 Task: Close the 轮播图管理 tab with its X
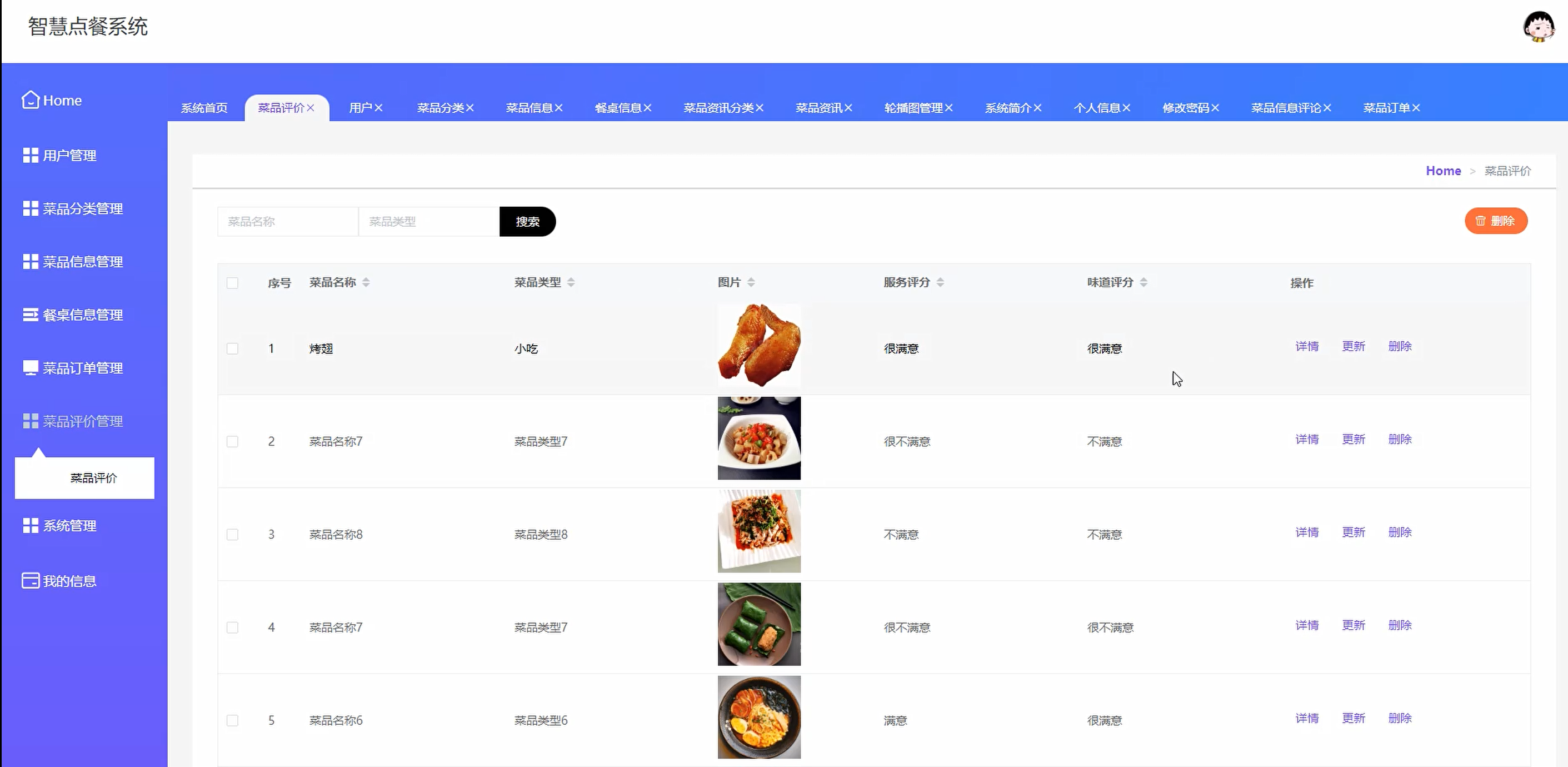949,108
